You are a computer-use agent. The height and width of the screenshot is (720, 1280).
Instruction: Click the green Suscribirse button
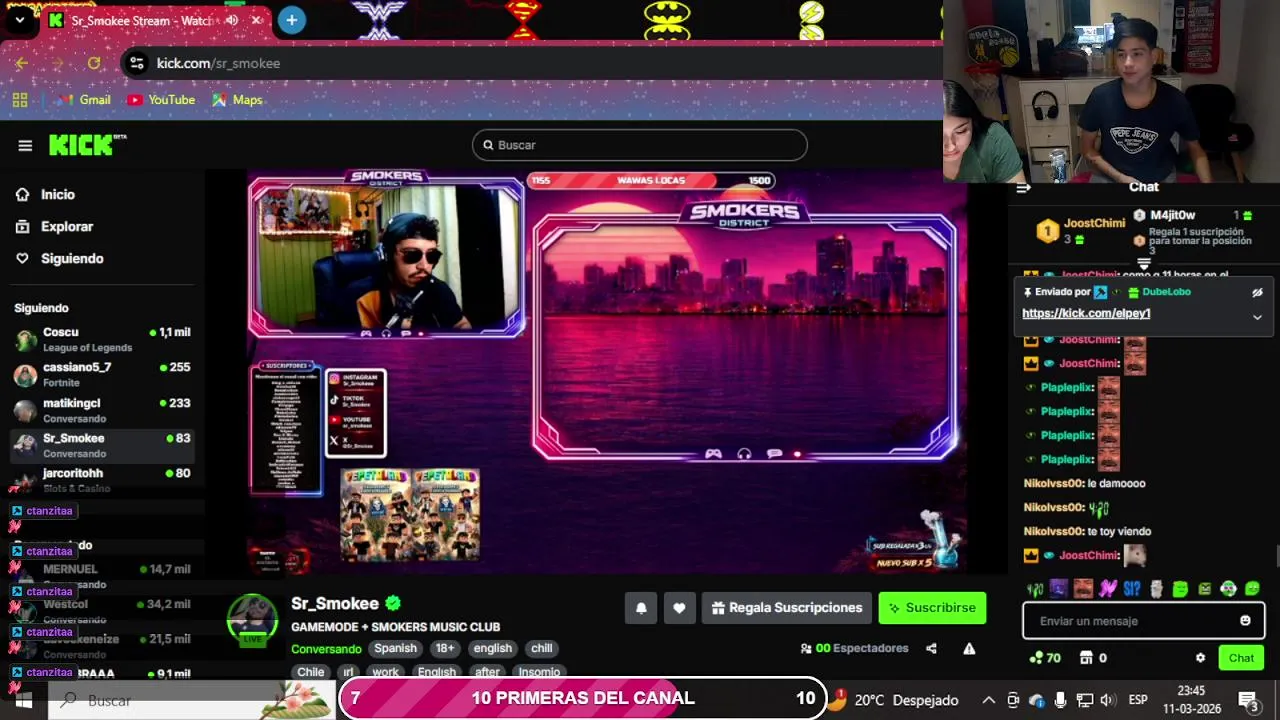coord(932,608)
